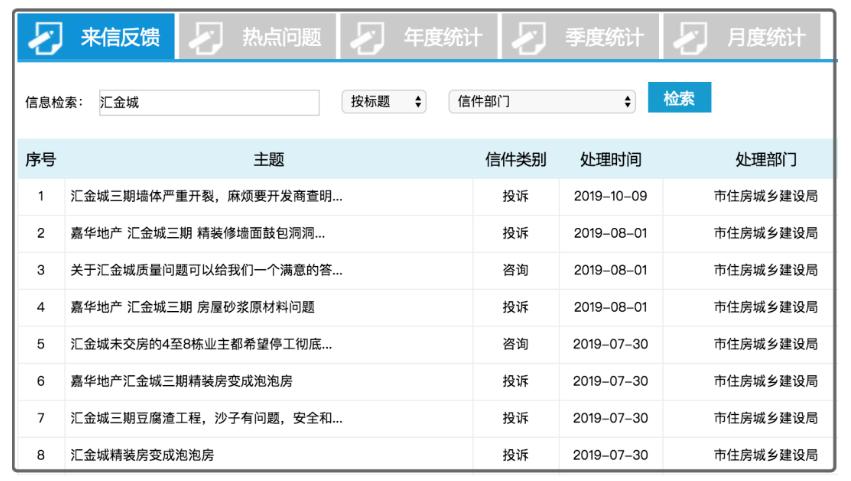This screenshot has width=851, height=481.
Task: Open the 信件部门 department dropdown
Action: tap(542, 102)
